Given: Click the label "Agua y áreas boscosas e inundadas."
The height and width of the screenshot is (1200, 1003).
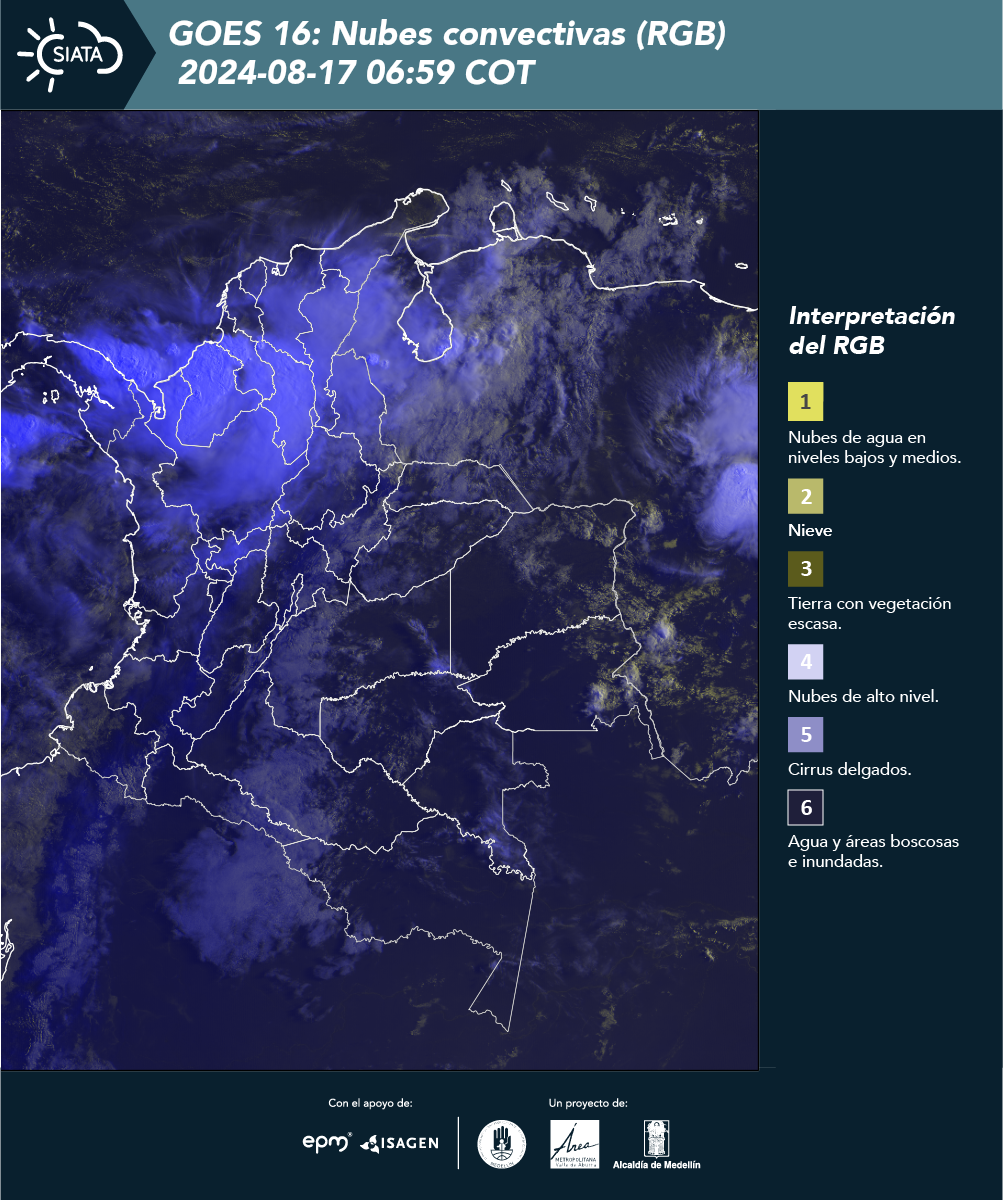Looking at the screenshot, I should 873,851.
